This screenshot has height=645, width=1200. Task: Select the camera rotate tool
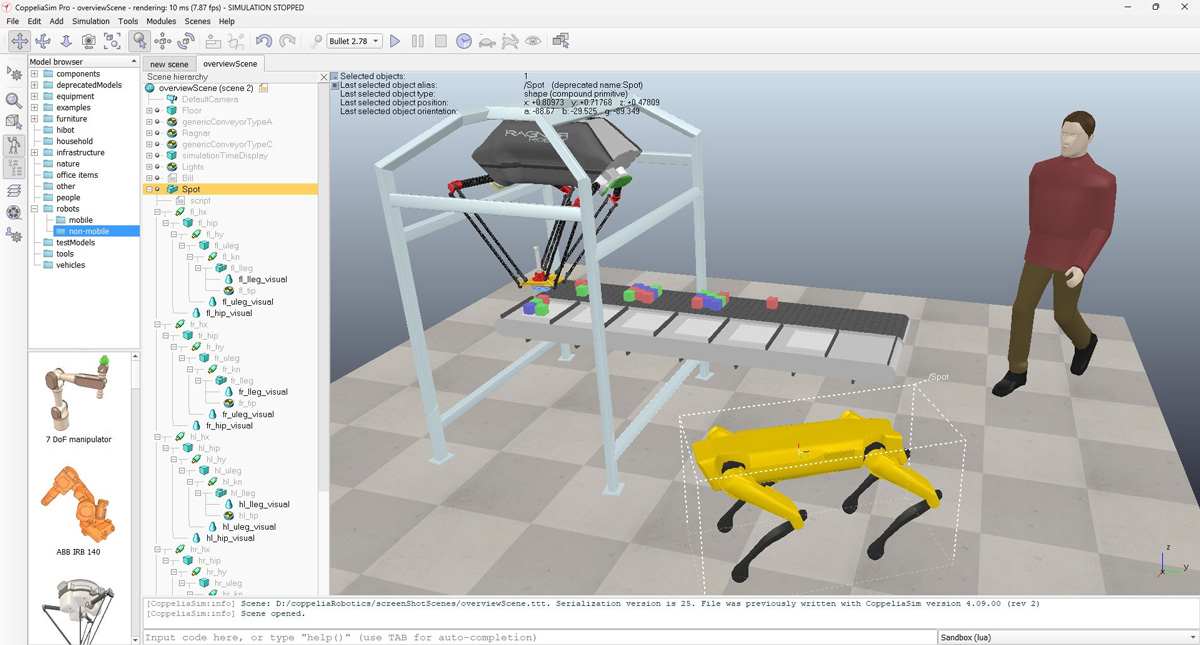pyautogui.click(x=43, y=41)
